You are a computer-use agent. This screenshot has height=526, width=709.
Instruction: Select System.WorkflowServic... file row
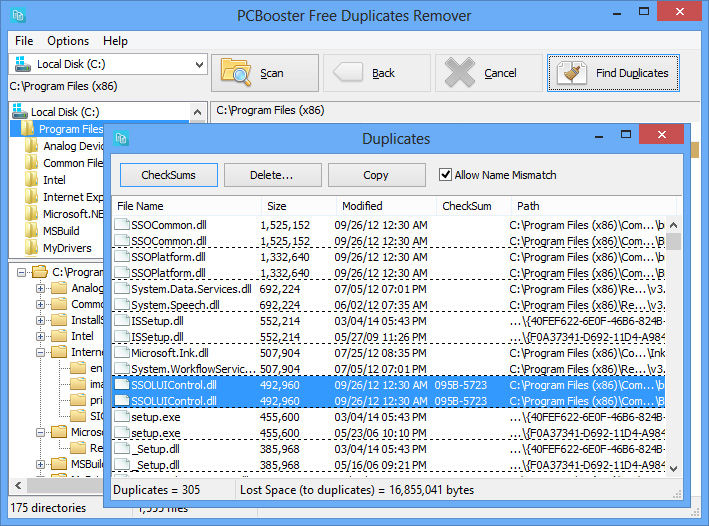389,369
